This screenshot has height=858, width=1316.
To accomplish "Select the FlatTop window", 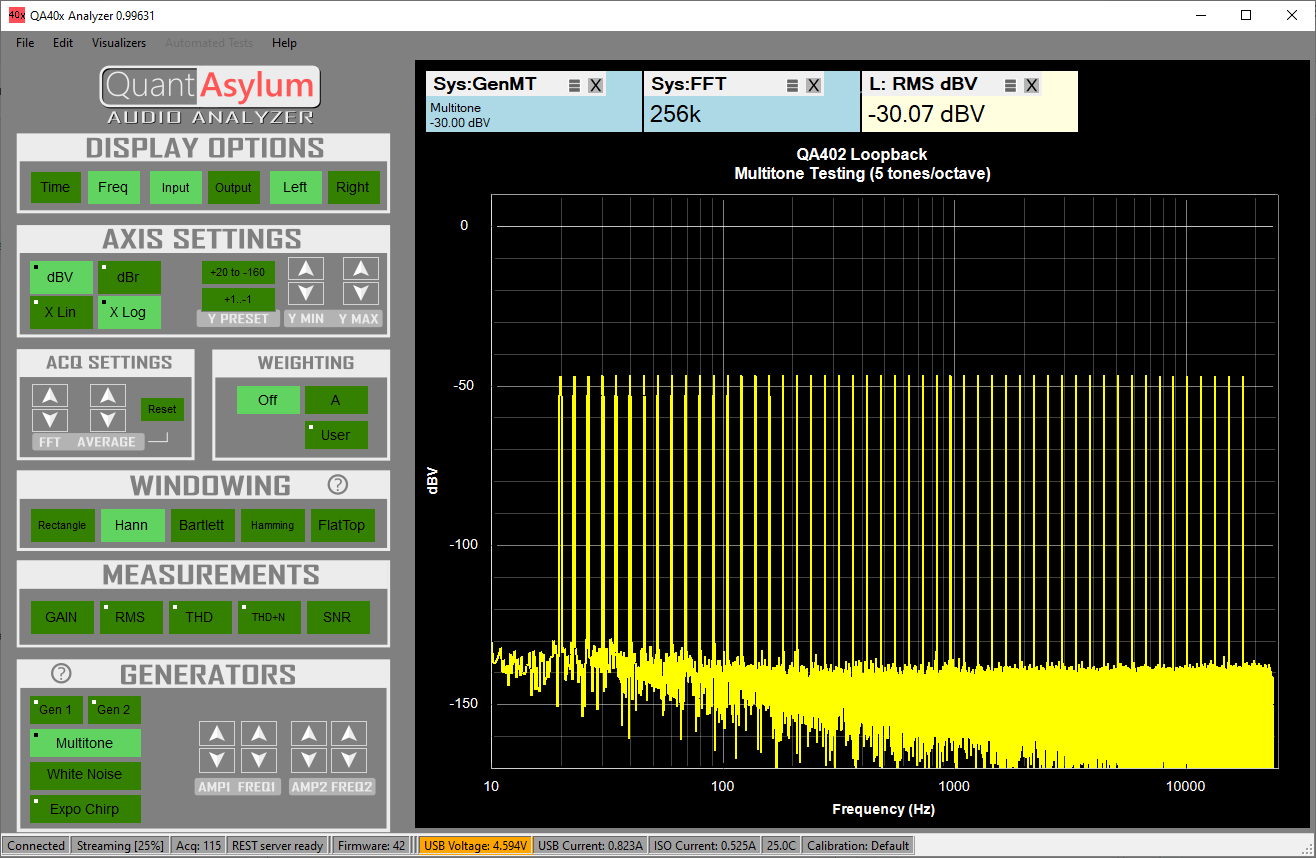I will [x=341, y=525].
